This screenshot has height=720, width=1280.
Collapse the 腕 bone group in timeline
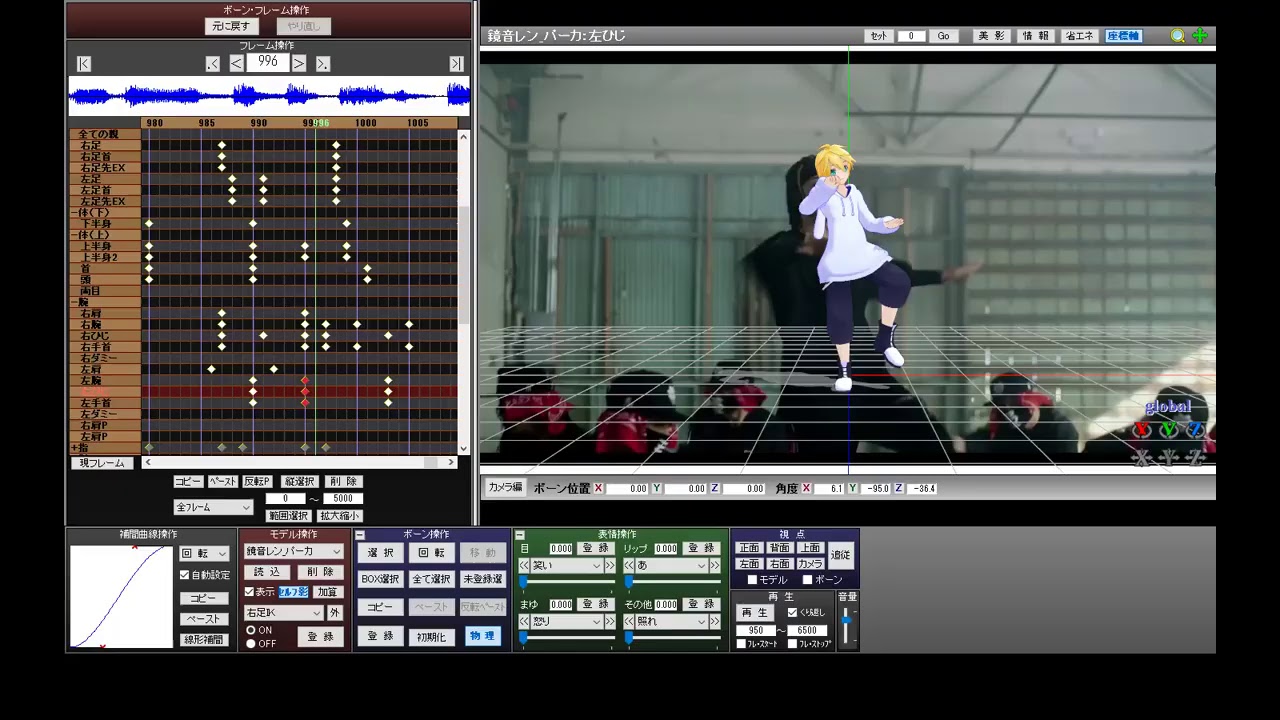point(75,302)
